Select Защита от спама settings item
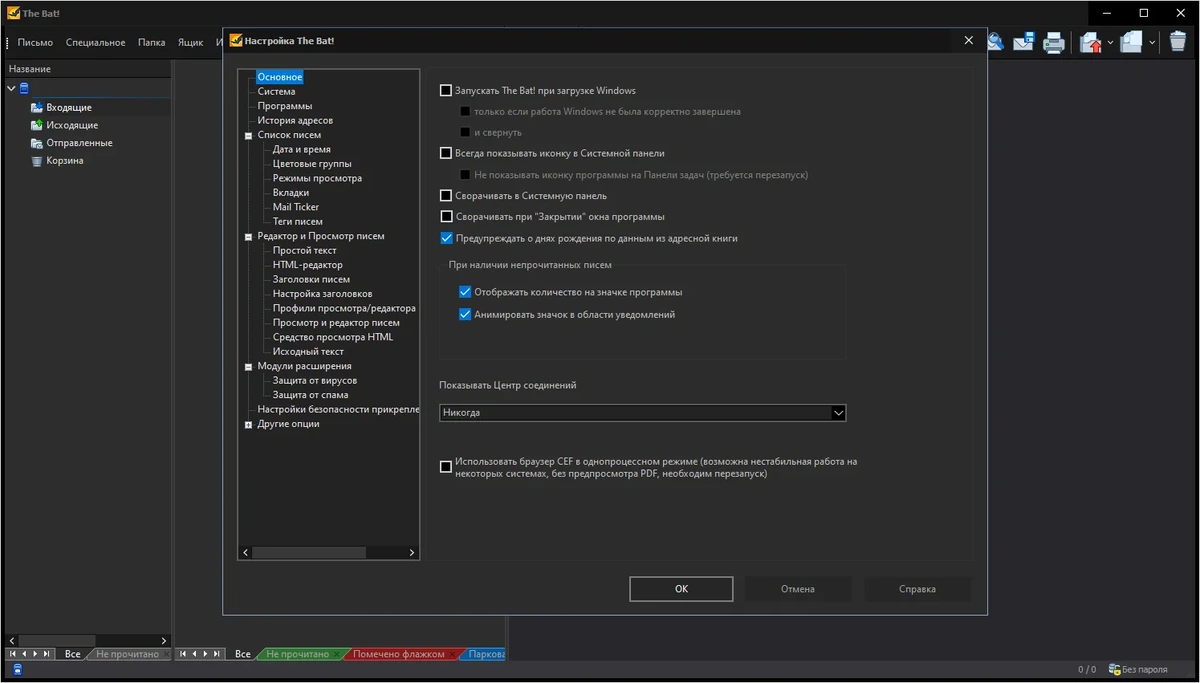The width and height of the screenshot is (1200, 683). 311,396
